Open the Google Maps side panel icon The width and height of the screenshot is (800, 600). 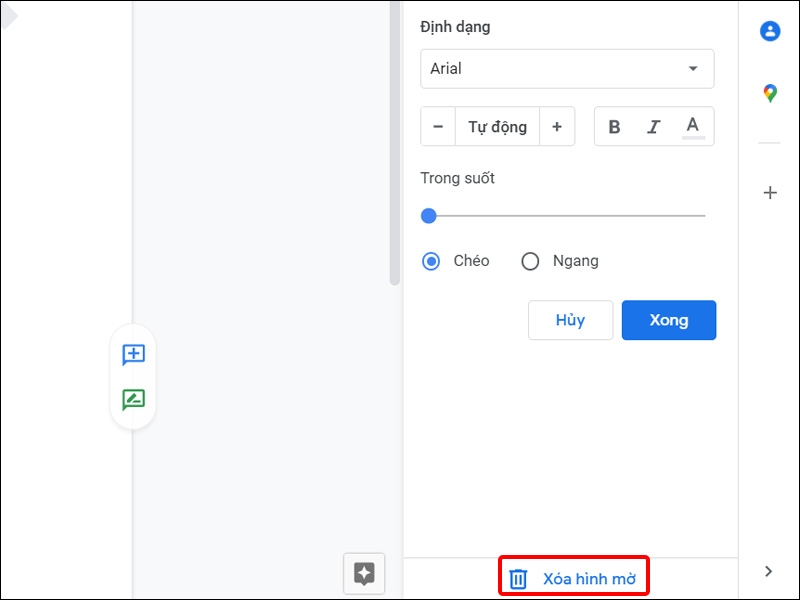[770, 93]
